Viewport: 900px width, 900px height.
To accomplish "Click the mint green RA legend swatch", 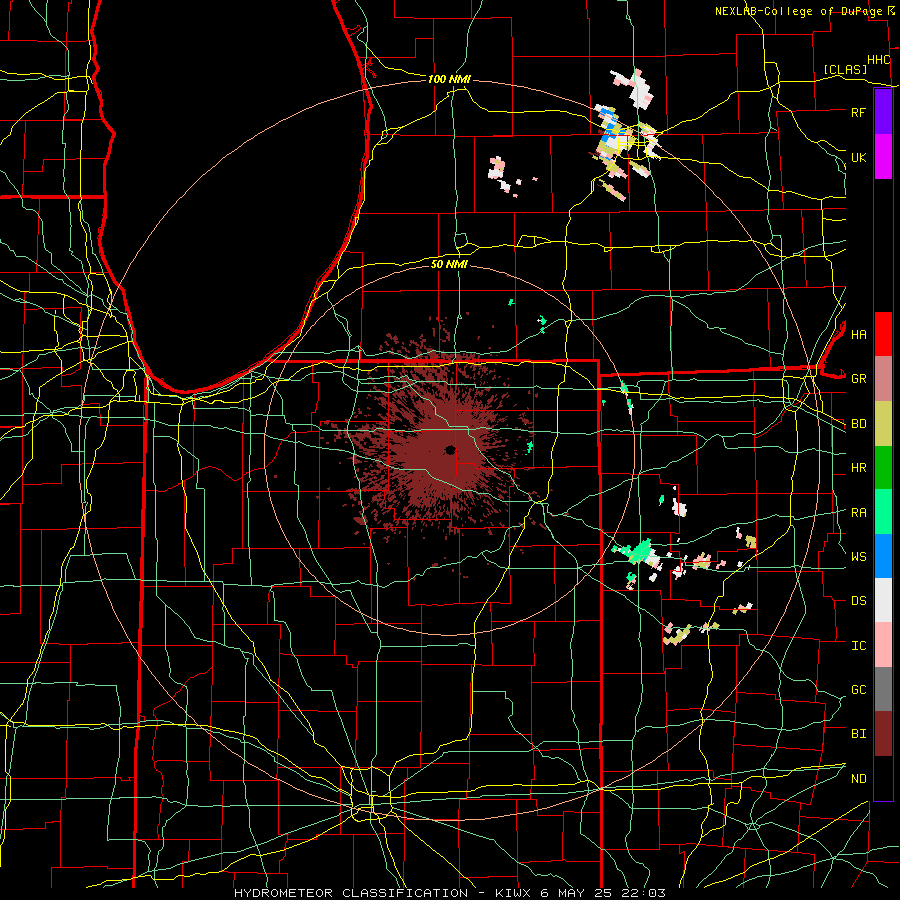I will pyautogui.click(x=883, y=512).
